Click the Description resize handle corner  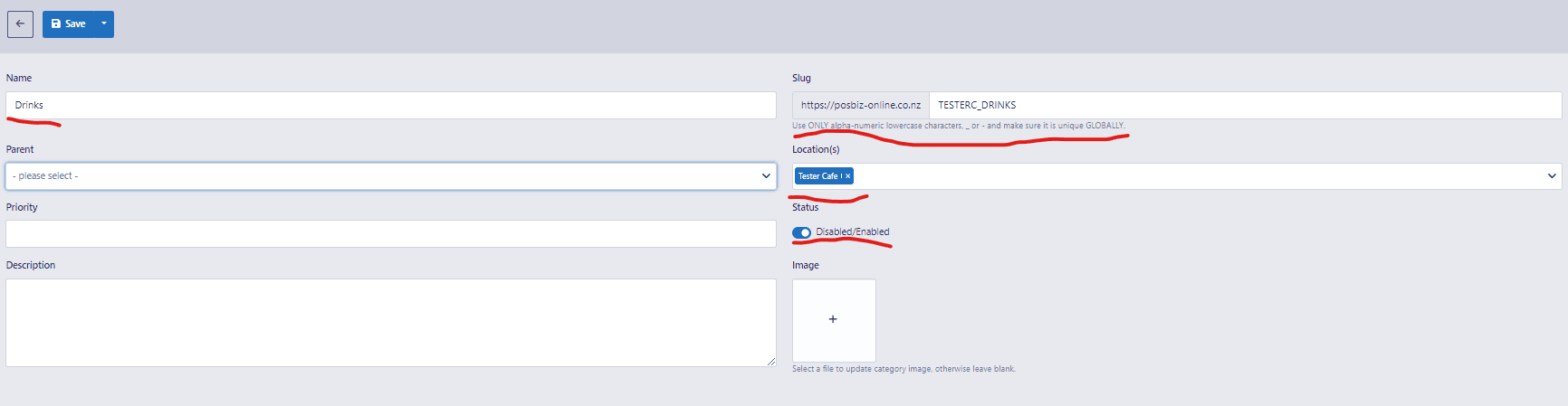(x=771, y=362)
